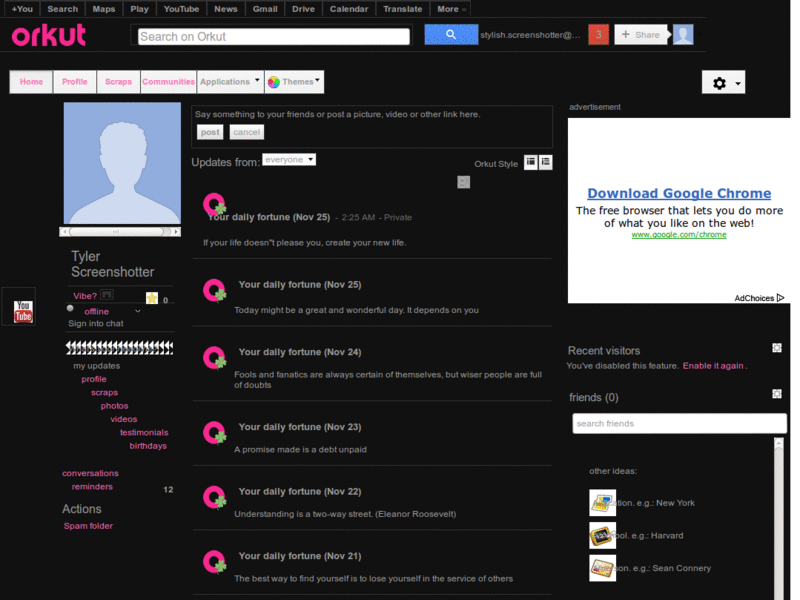Open the Applications dropdown
The width and height of the screenshot is (800, 600).
[231, 82]
